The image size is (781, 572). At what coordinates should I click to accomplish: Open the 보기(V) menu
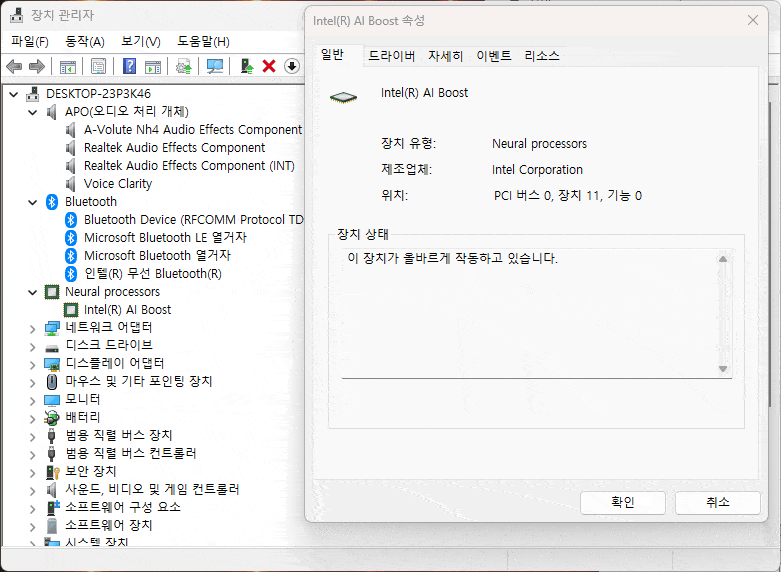(x=140, y=41)
